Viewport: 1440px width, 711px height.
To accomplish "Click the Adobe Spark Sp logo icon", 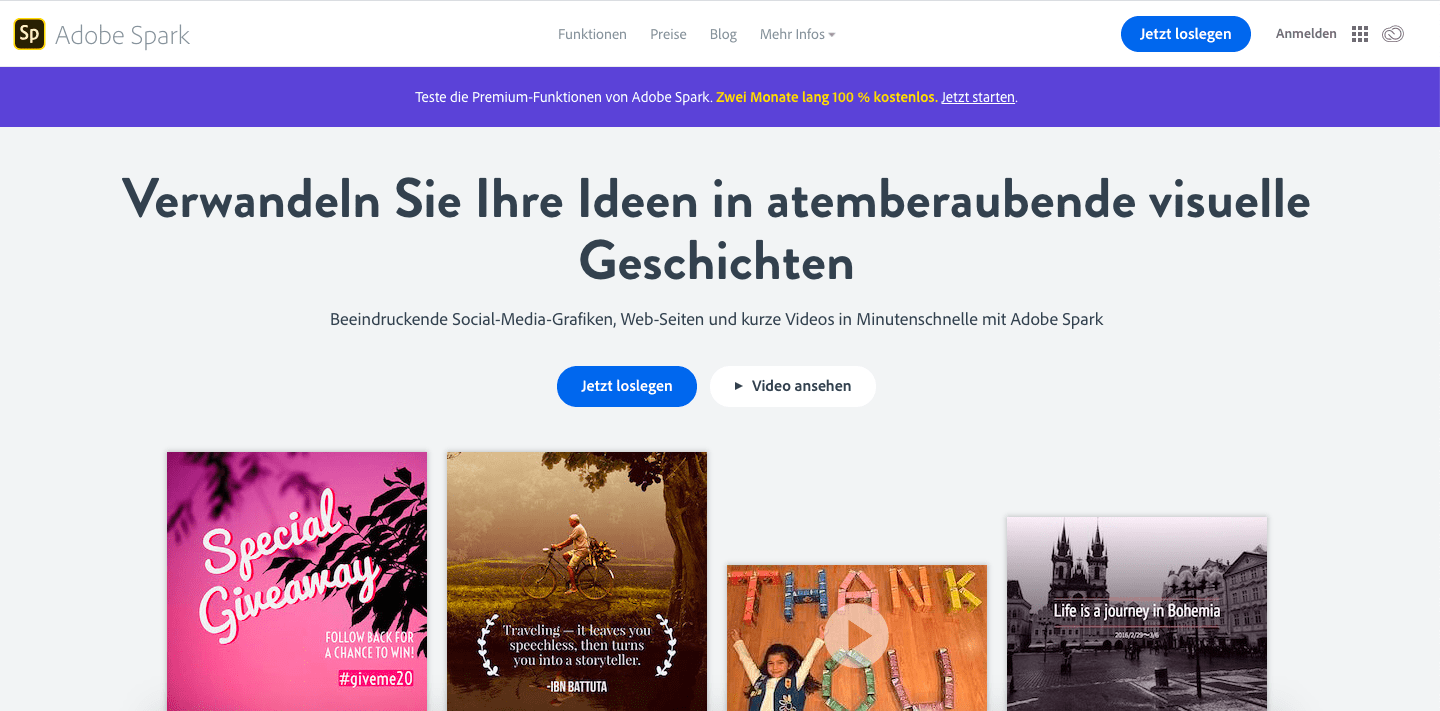I will [x=29, y=34].
